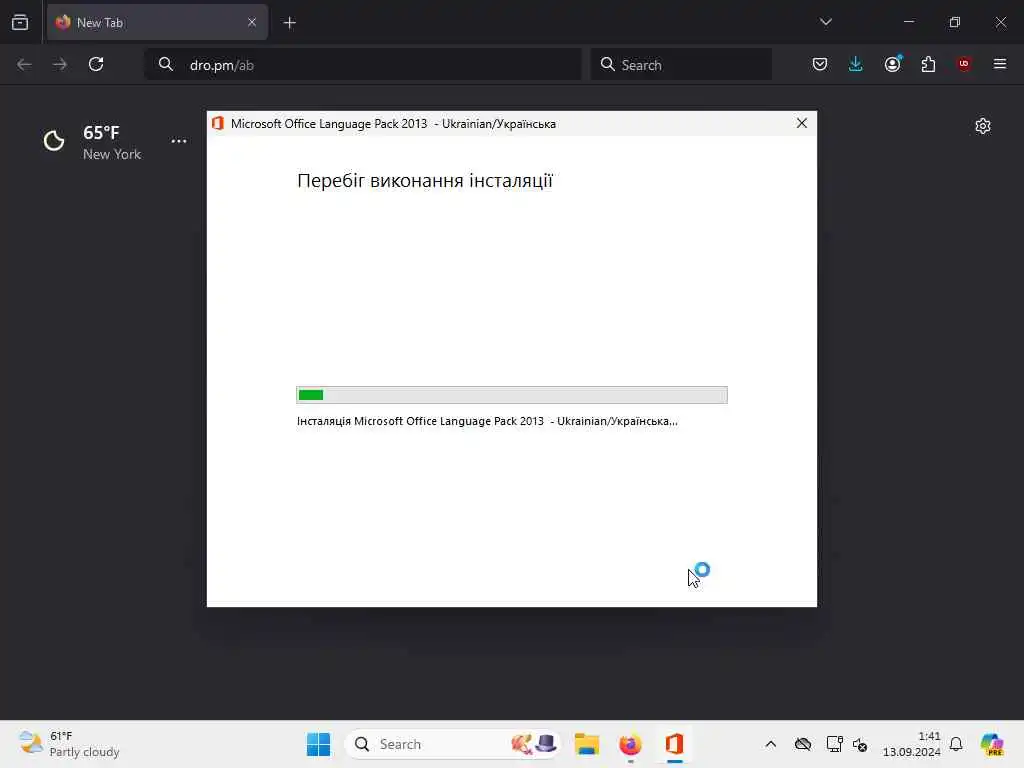Viewport: 1024px width, 768px height.
Task: List all tabs with the chevron
Action: coord(825,22)
